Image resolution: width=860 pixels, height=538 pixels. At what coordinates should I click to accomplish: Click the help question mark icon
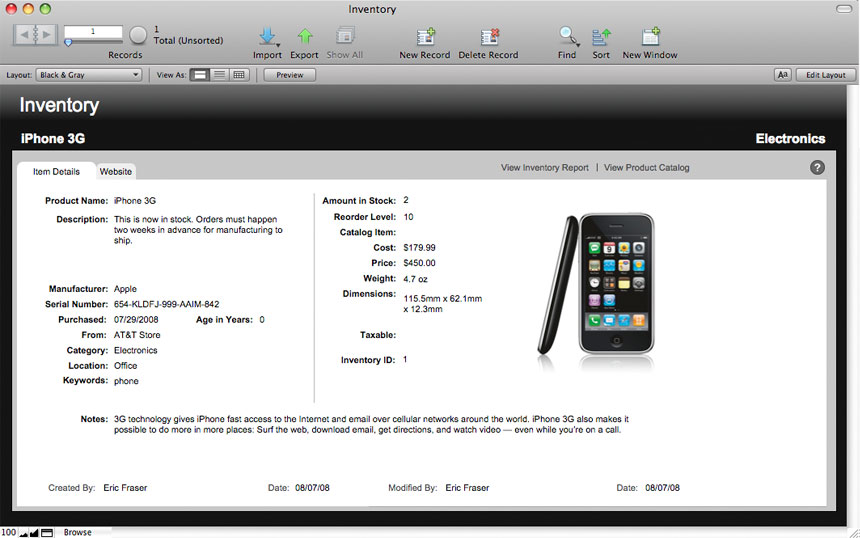(817, 167)
